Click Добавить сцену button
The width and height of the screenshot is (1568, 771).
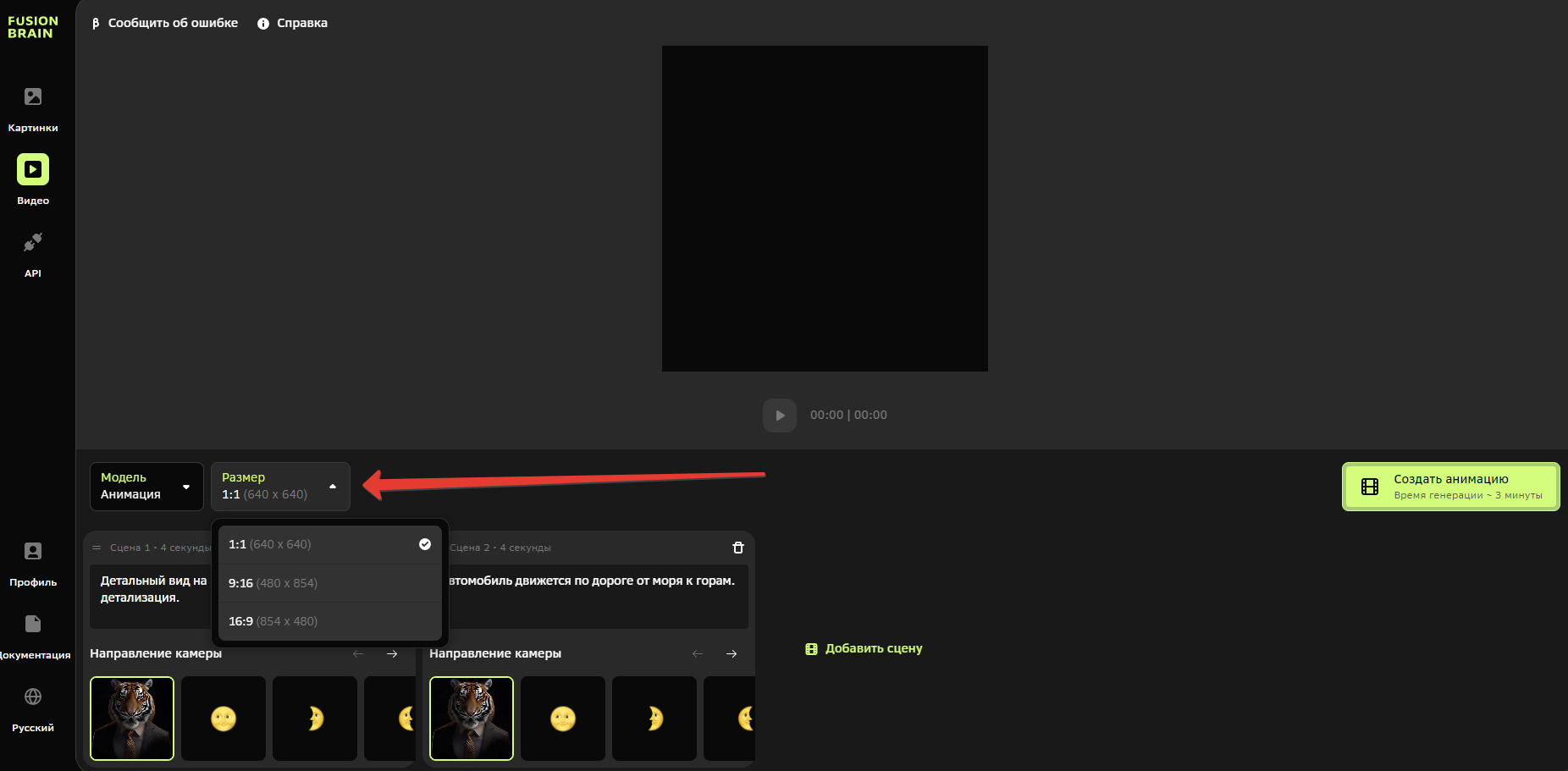864,648
